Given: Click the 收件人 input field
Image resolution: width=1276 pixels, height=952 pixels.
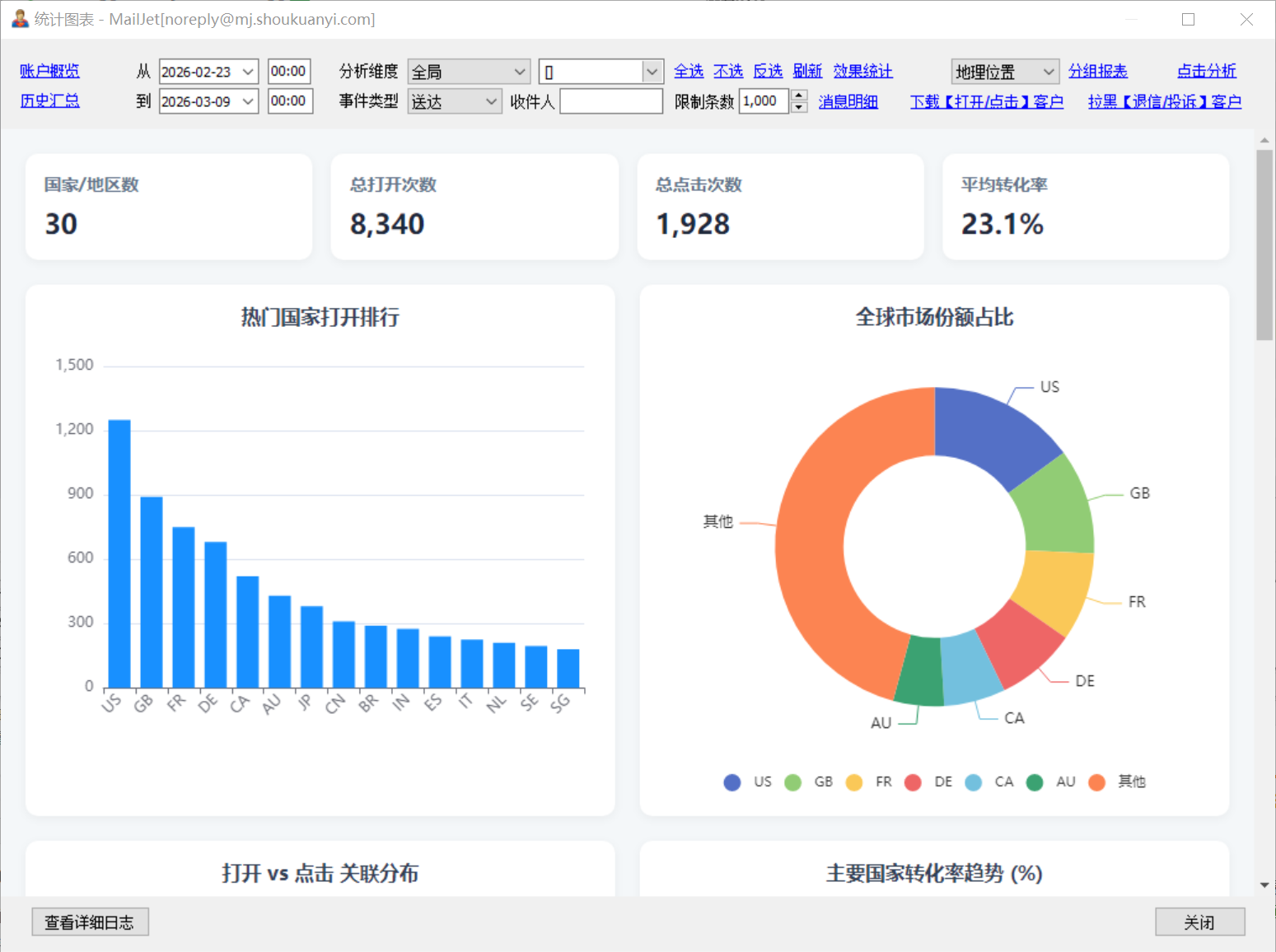Looking at the screenshot, I should tap(611, 101).
